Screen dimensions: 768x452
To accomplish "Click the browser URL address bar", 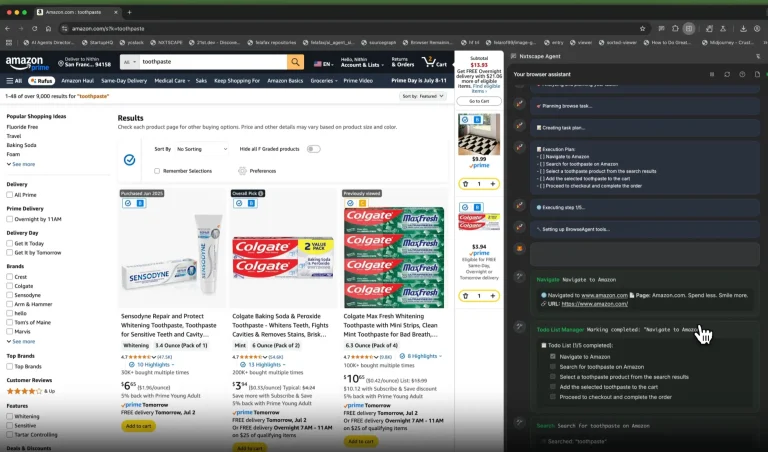I will coord(348,28).
